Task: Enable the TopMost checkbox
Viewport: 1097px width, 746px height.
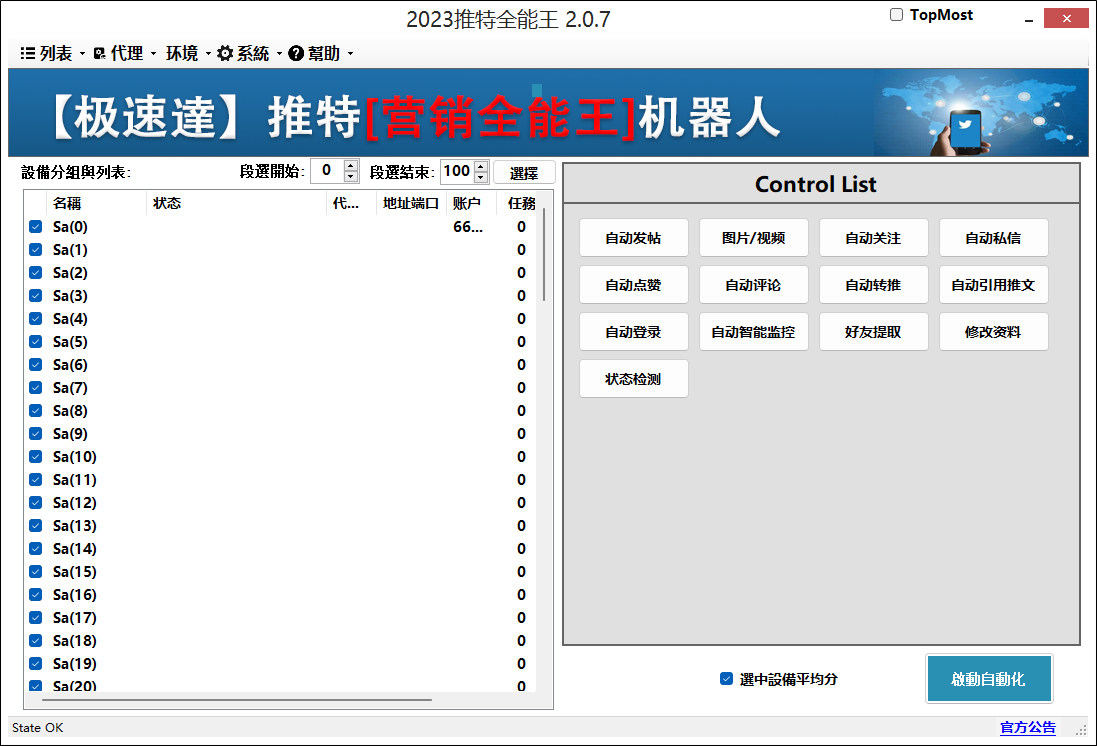Action: click(x=896, y=15)
